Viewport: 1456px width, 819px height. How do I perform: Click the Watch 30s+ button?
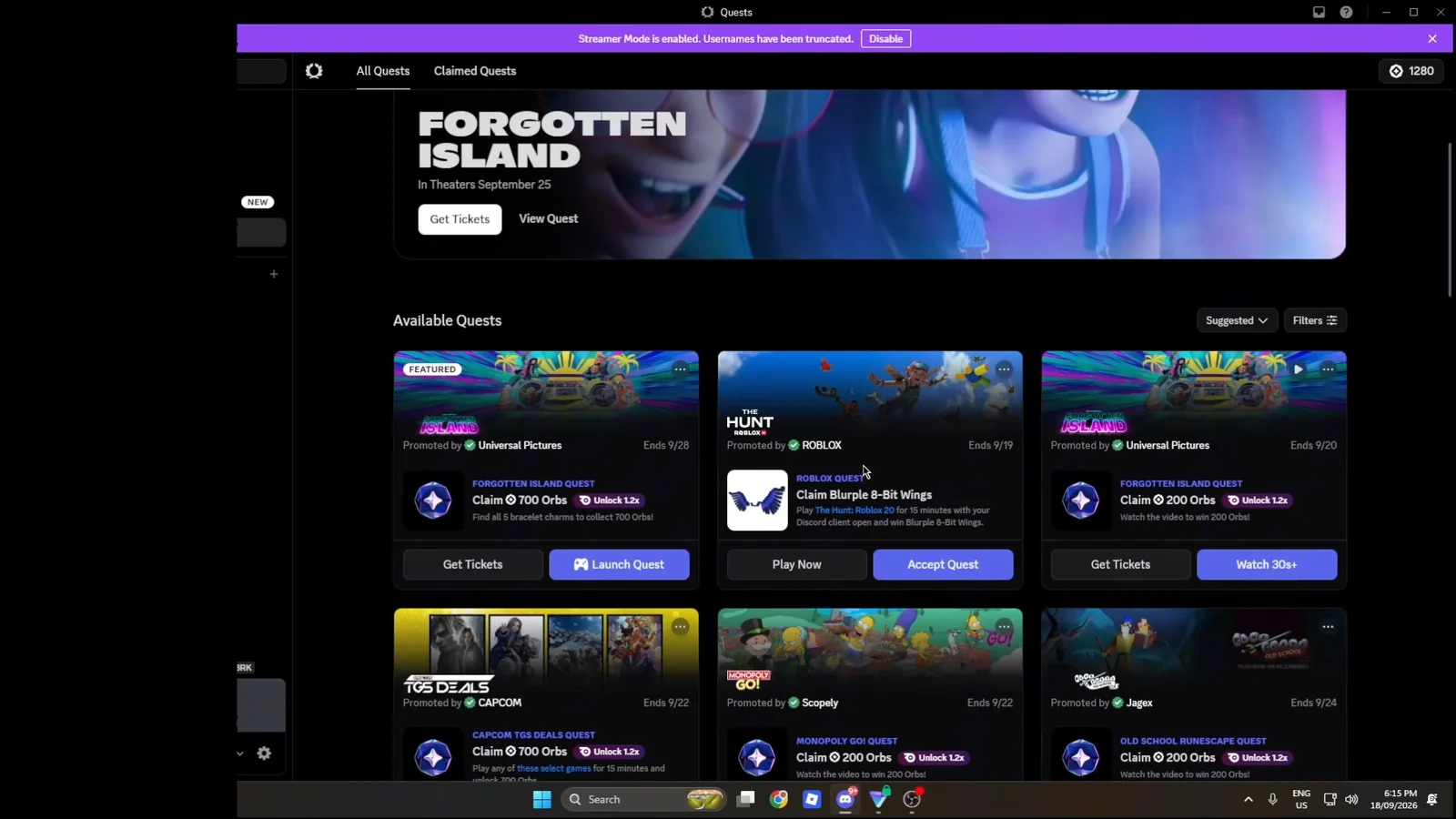pos(1267,564)
